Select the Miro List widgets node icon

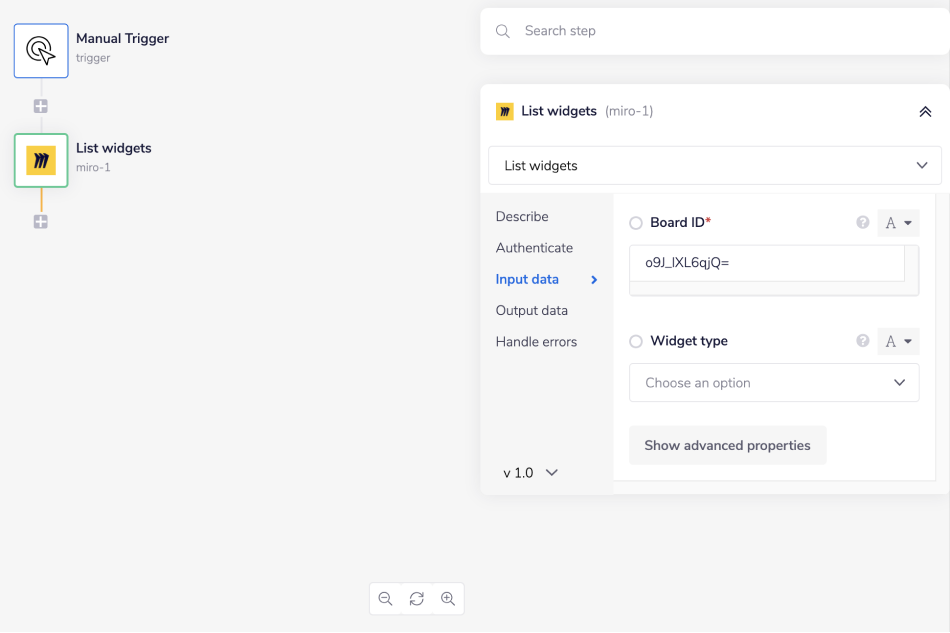[41, 161]
